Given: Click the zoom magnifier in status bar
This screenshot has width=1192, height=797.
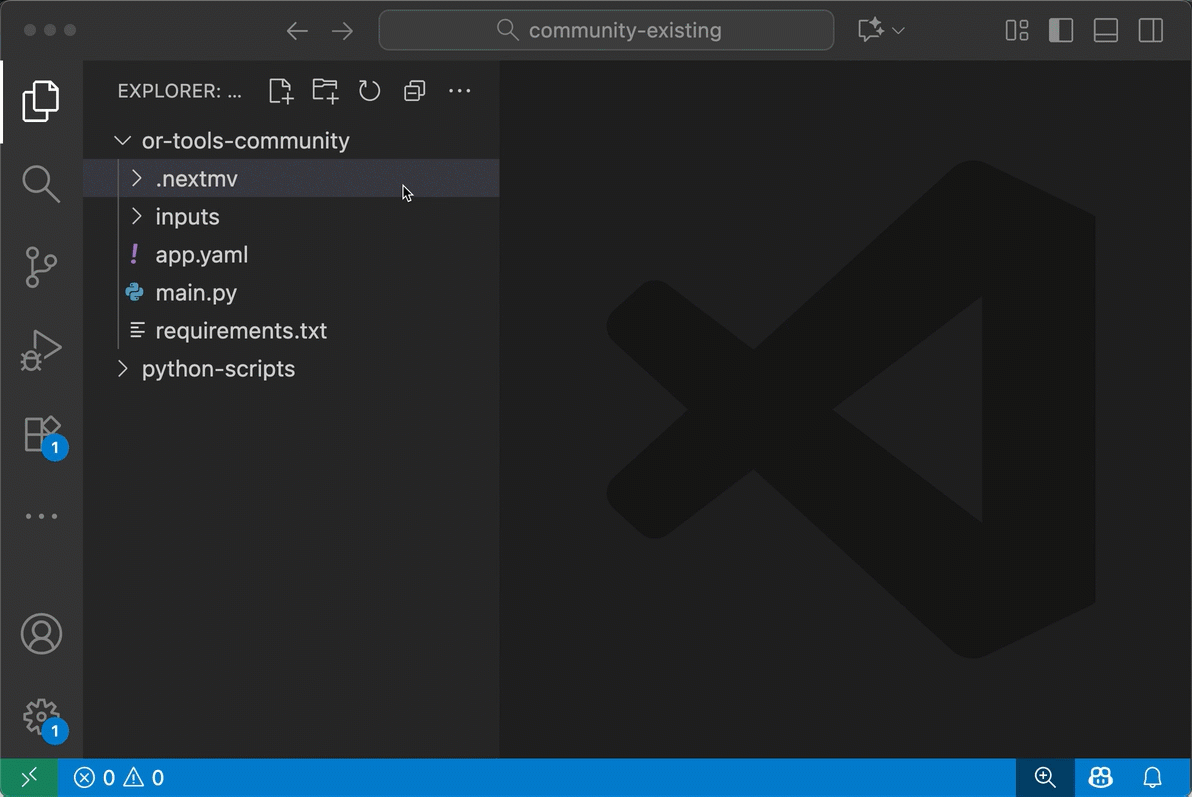Looking at the screenshot, I should [1045, 777].
